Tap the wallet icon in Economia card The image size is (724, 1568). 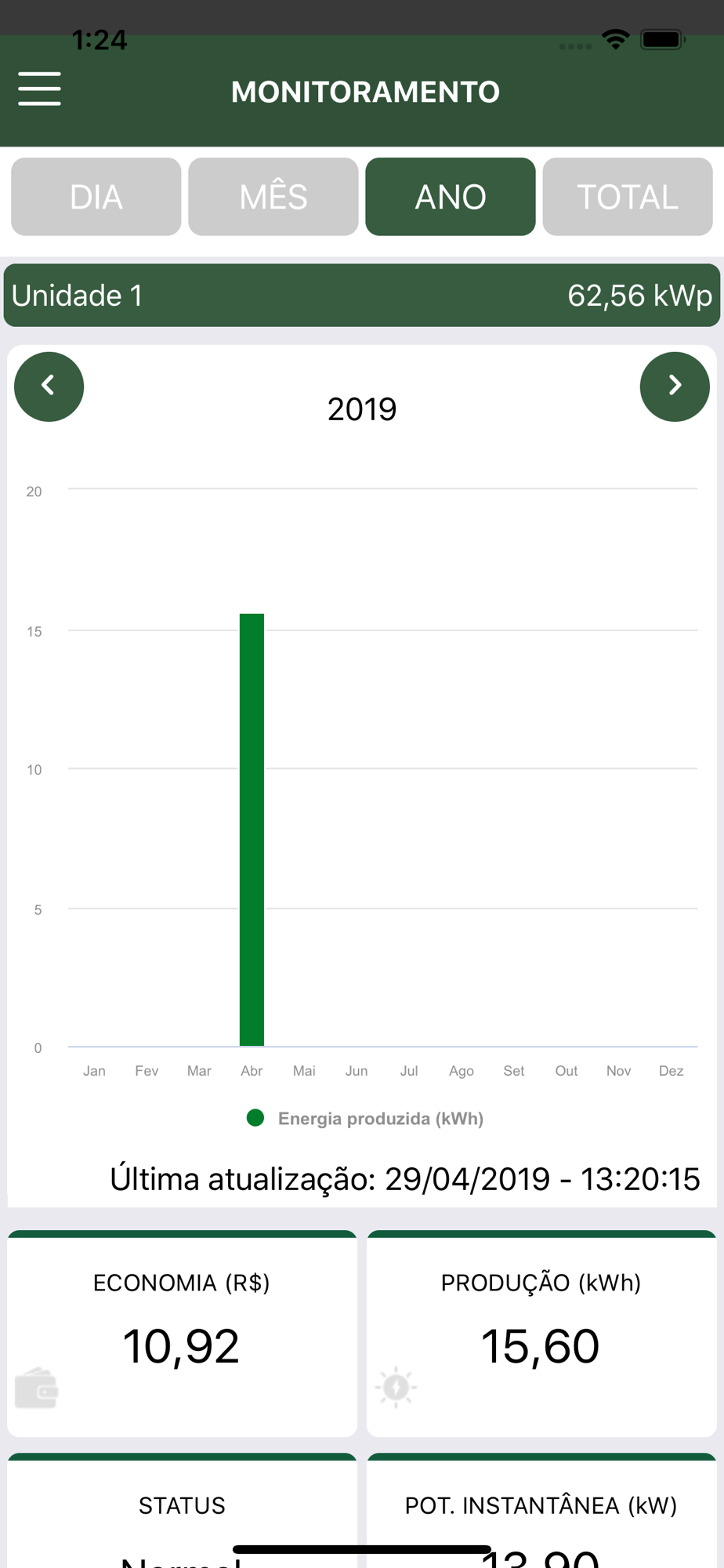click(x=36, y=1388)
